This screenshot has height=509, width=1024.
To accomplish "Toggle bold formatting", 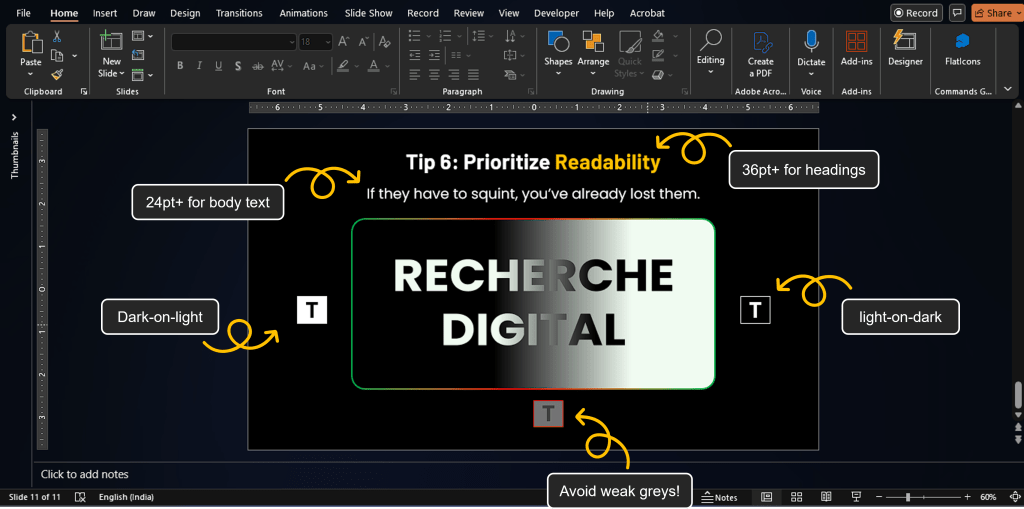I will click(180, 66).
